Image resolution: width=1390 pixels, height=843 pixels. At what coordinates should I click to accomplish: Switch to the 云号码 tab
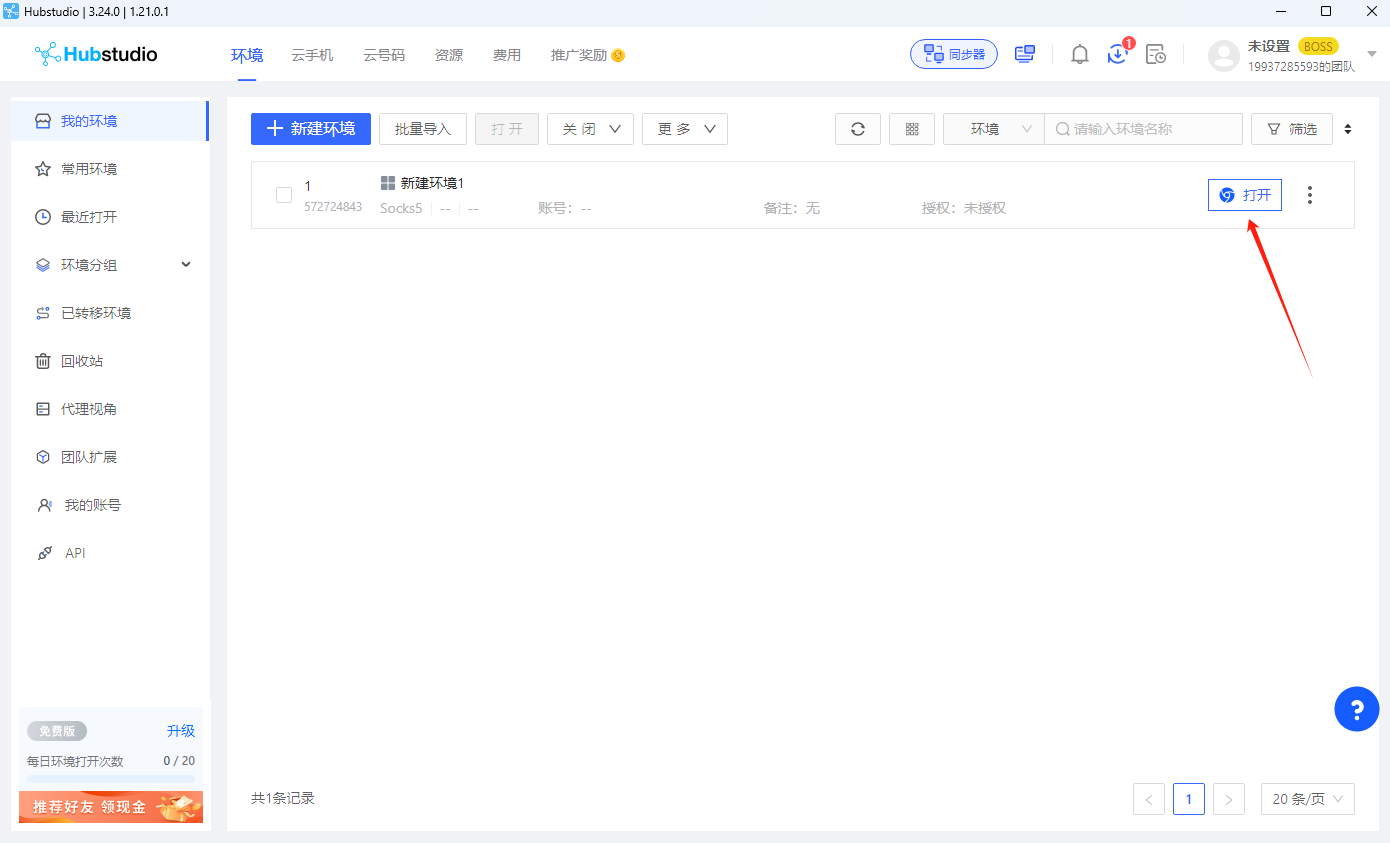pos(384,55)
